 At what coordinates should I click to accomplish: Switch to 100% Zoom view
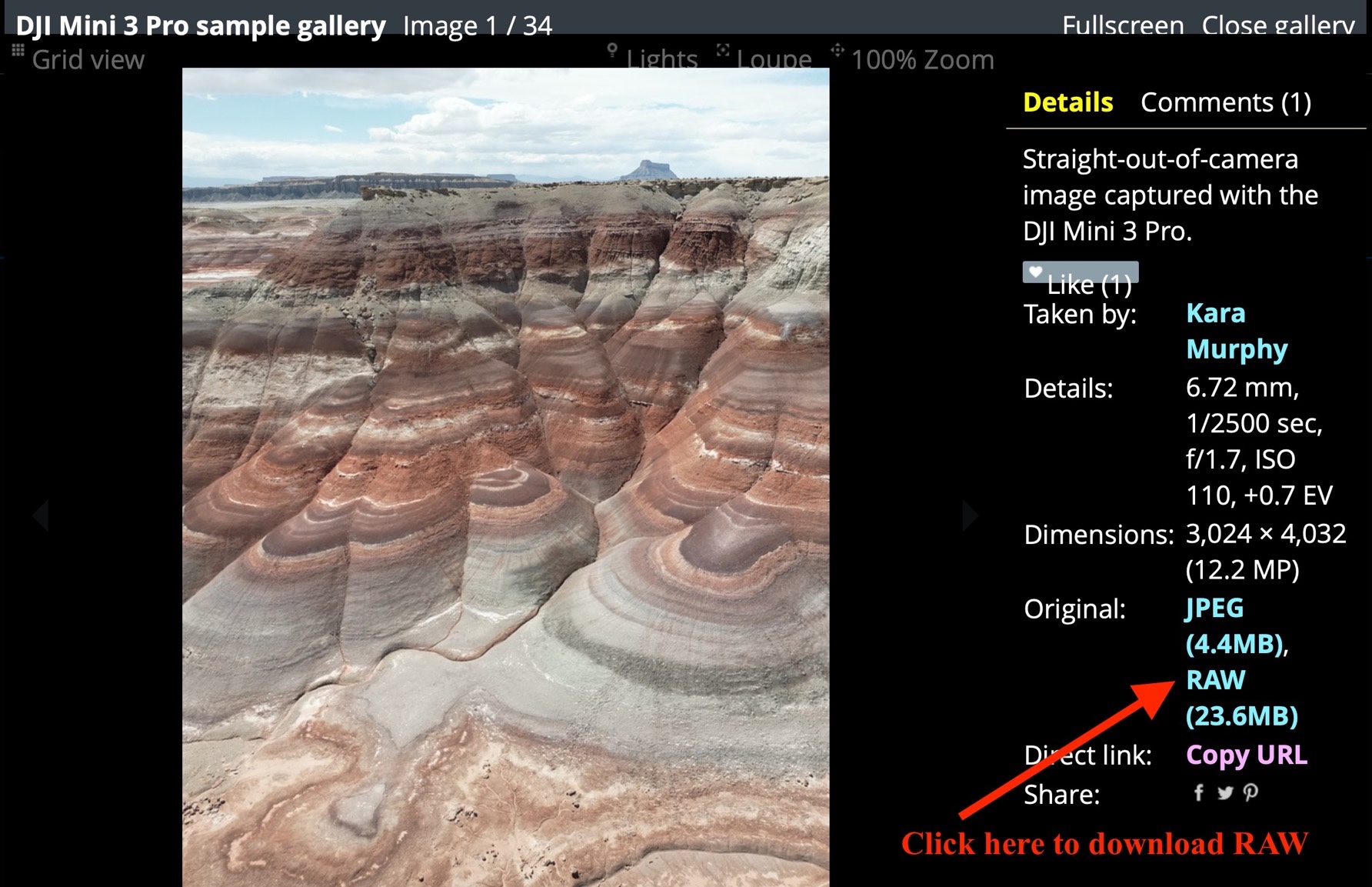click(x=912, y=58)
